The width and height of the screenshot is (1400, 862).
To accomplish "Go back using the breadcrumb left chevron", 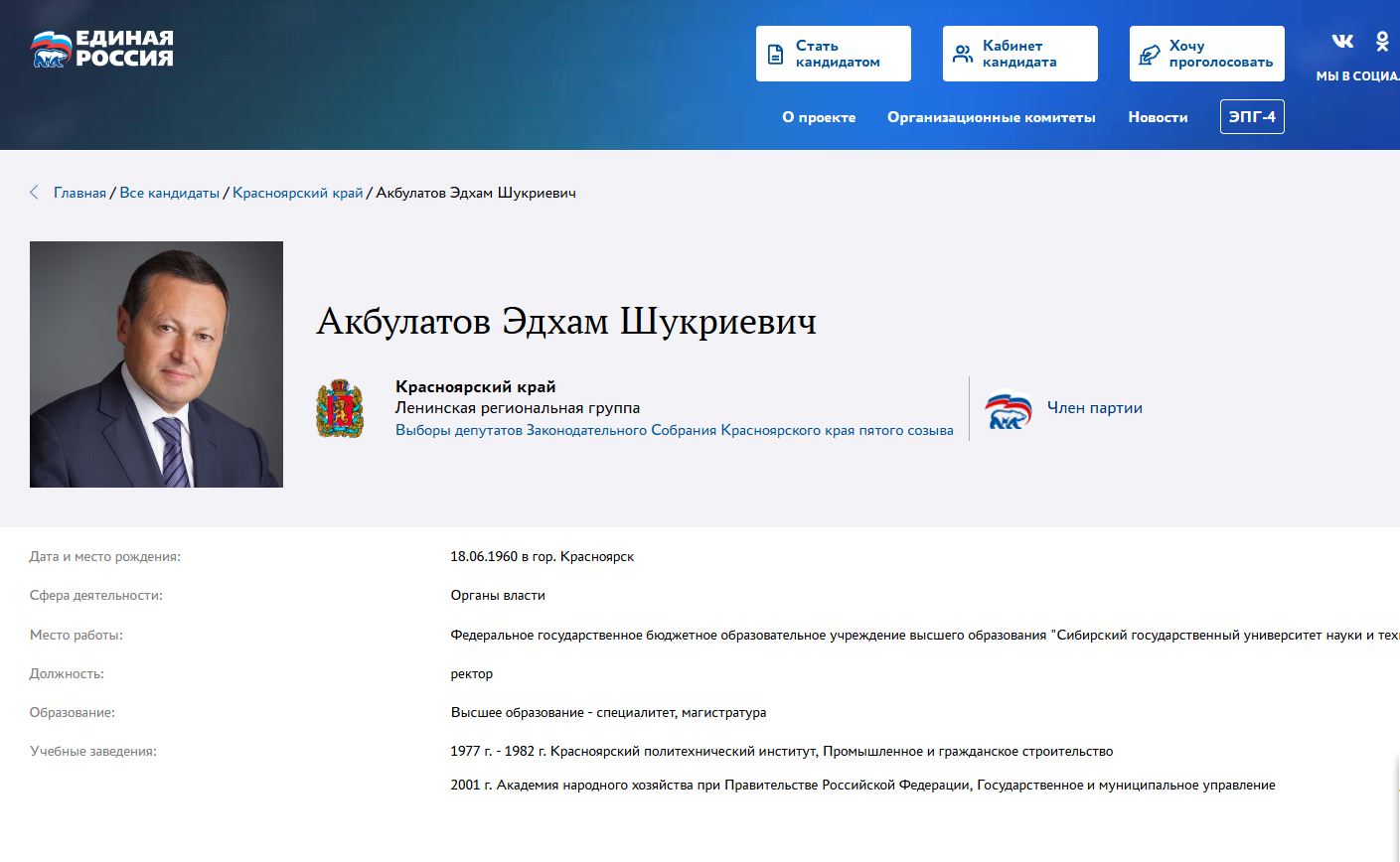I will point(35,193).
